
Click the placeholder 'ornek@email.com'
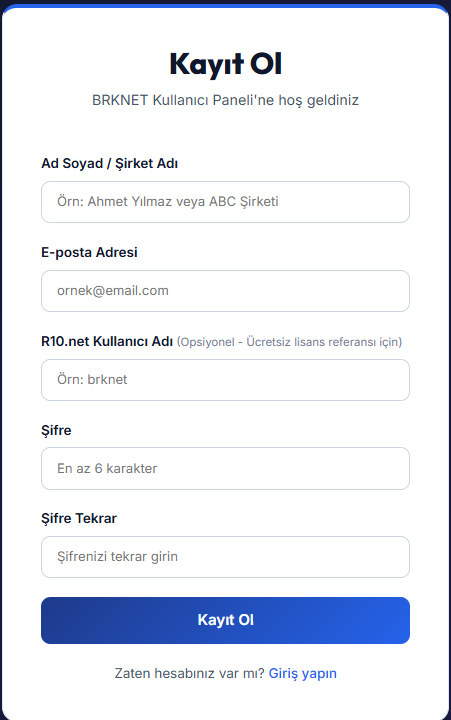[113, 291]
